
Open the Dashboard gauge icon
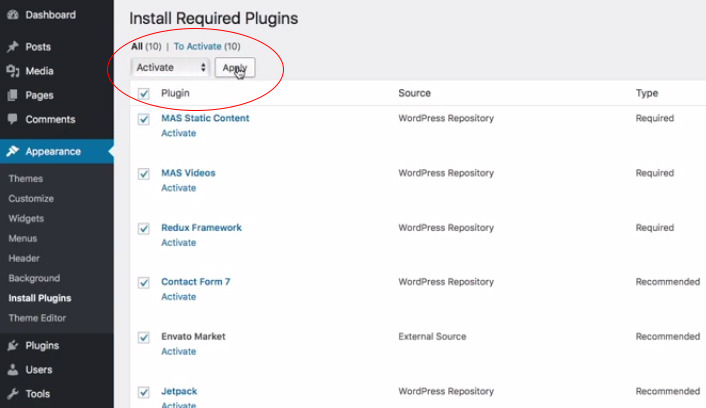(13, 14)
